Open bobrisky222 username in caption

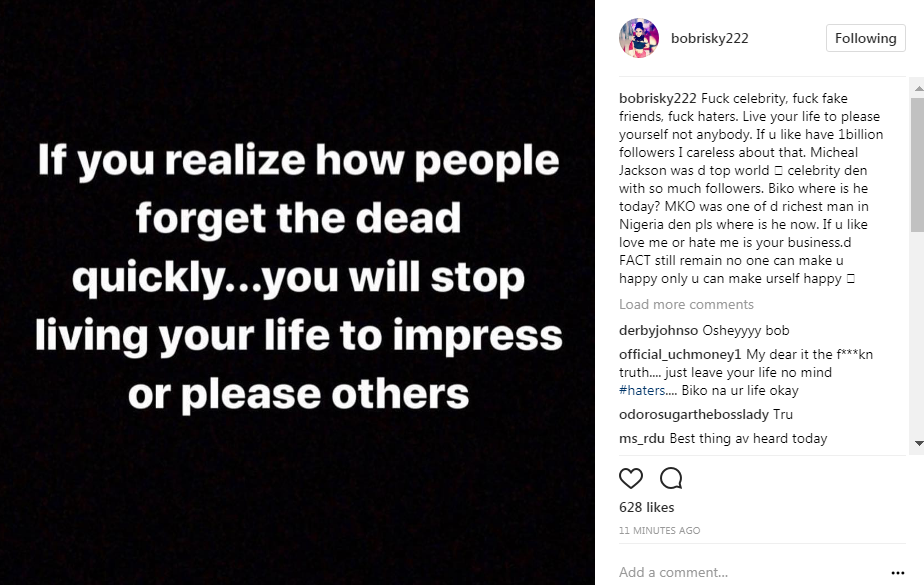[658, 98]
